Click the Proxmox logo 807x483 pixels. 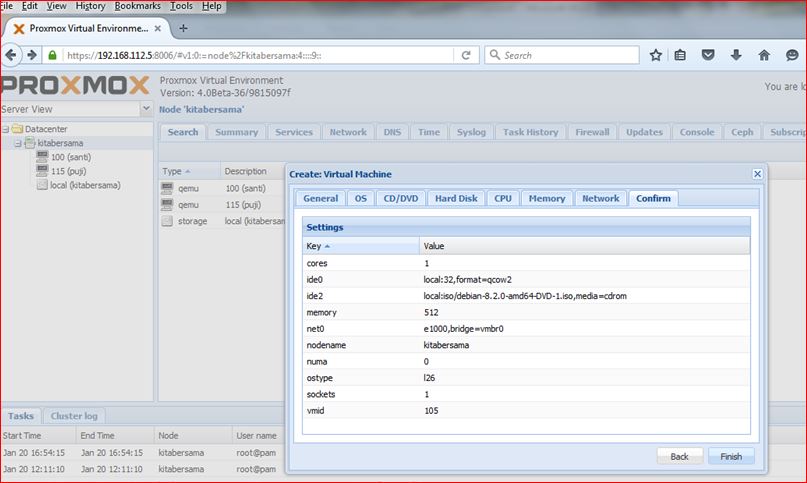[x=75, y=85]
